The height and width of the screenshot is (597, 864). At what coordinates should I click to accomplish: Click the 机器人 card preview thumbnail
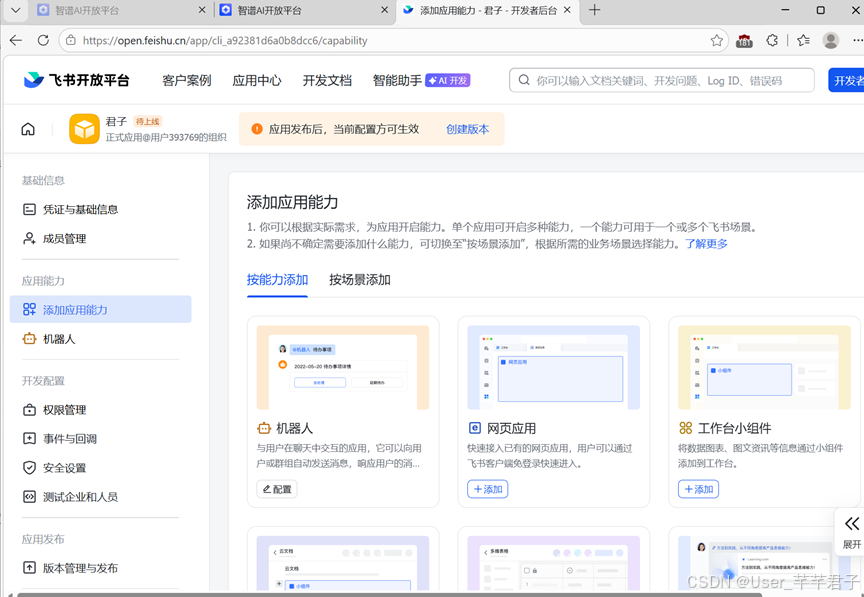tap(343, 367)
